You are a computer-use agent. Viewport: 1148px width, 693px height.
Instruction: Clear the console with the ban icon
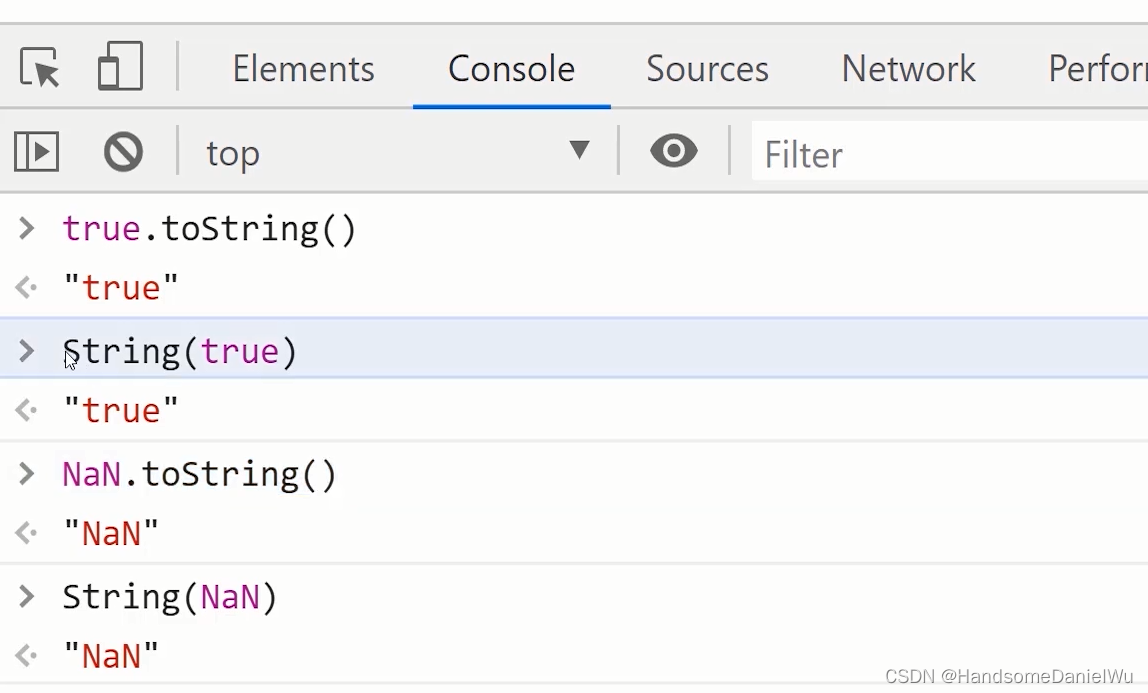(123, 152)
